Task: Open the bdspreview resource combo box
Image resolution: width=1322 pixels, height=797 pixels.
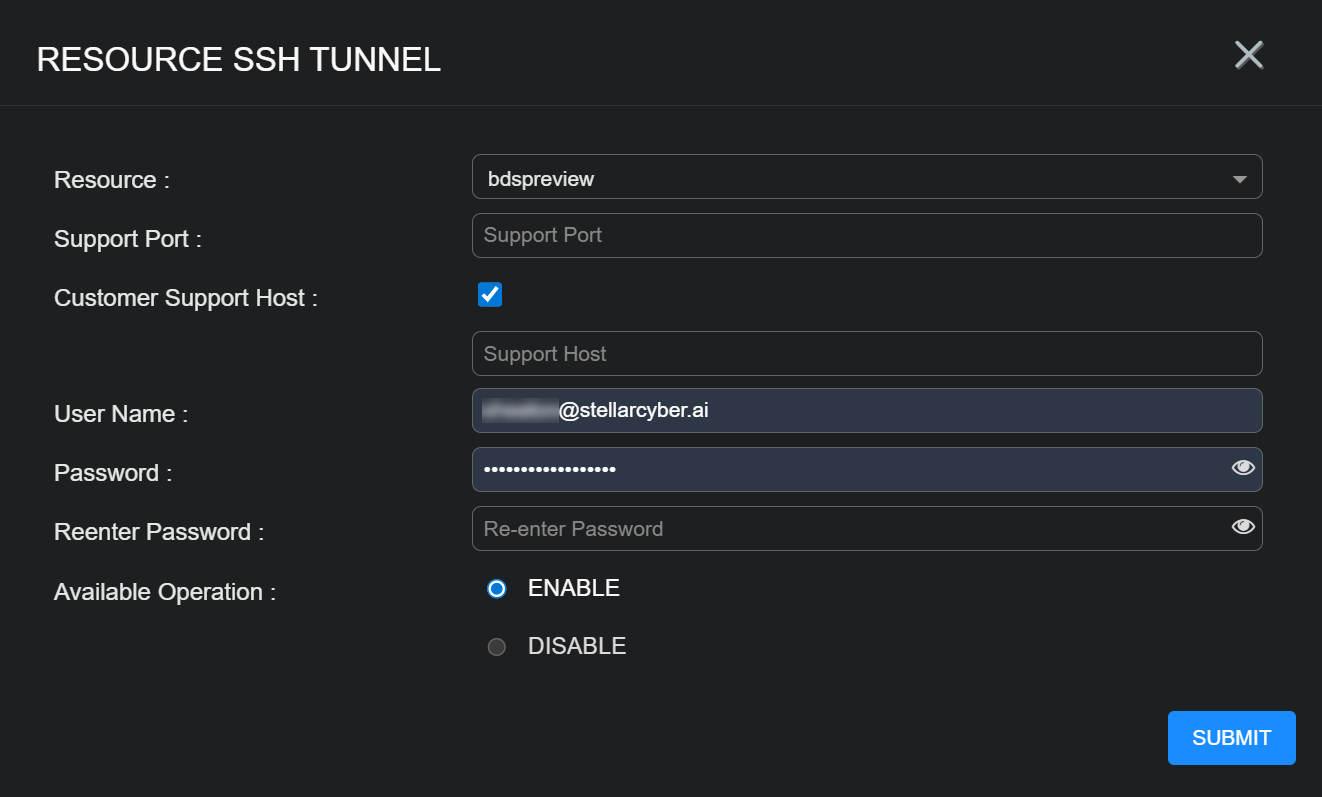Action: tap(850, 178)
